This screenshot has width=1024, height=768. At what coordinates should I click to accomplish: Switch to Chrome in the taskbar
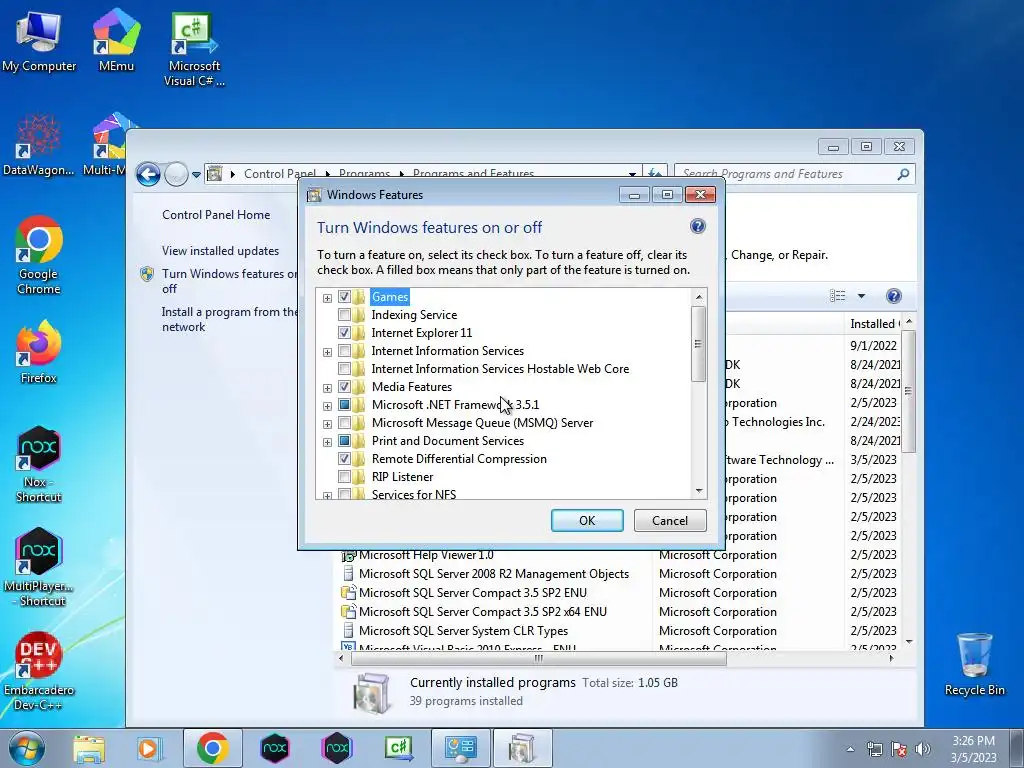tap(212, 748)
